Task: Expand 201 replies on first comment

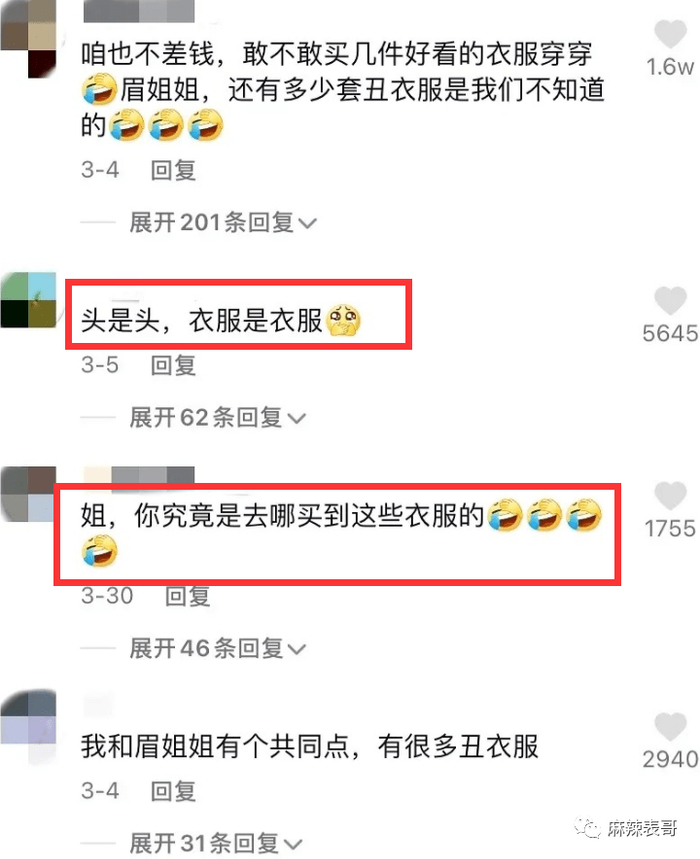Action: pyautogui.click(x=223, y=222)
